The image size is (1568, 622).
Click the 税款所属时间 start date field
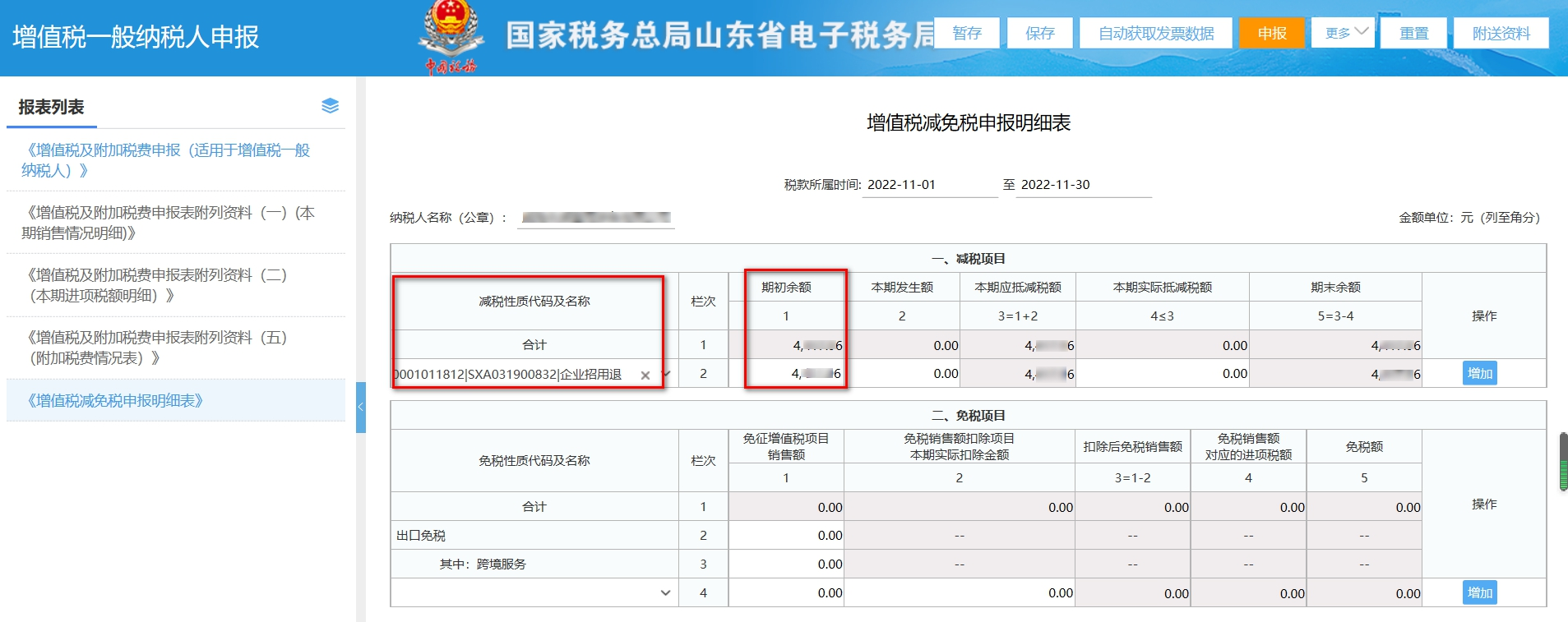pyautogui.click(x=928, y=185)
